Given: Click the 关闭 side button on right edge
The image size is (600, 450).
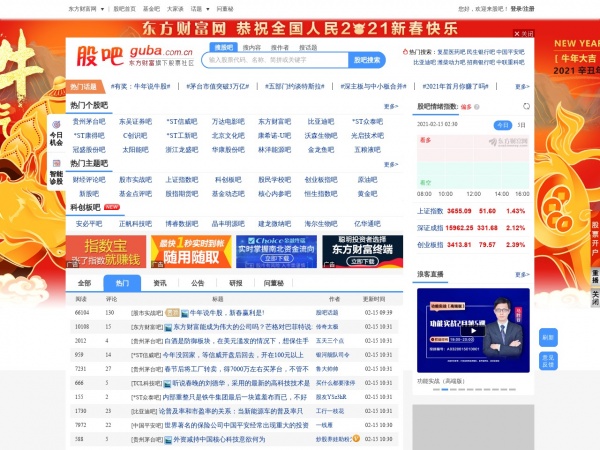Looking at the screenshot, I should (595, 297).
